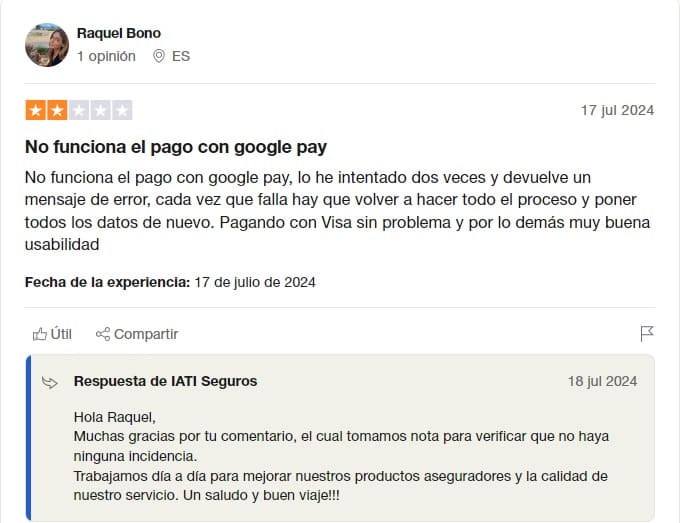Click the reply date '18 jul 2024'

point(602,381)
